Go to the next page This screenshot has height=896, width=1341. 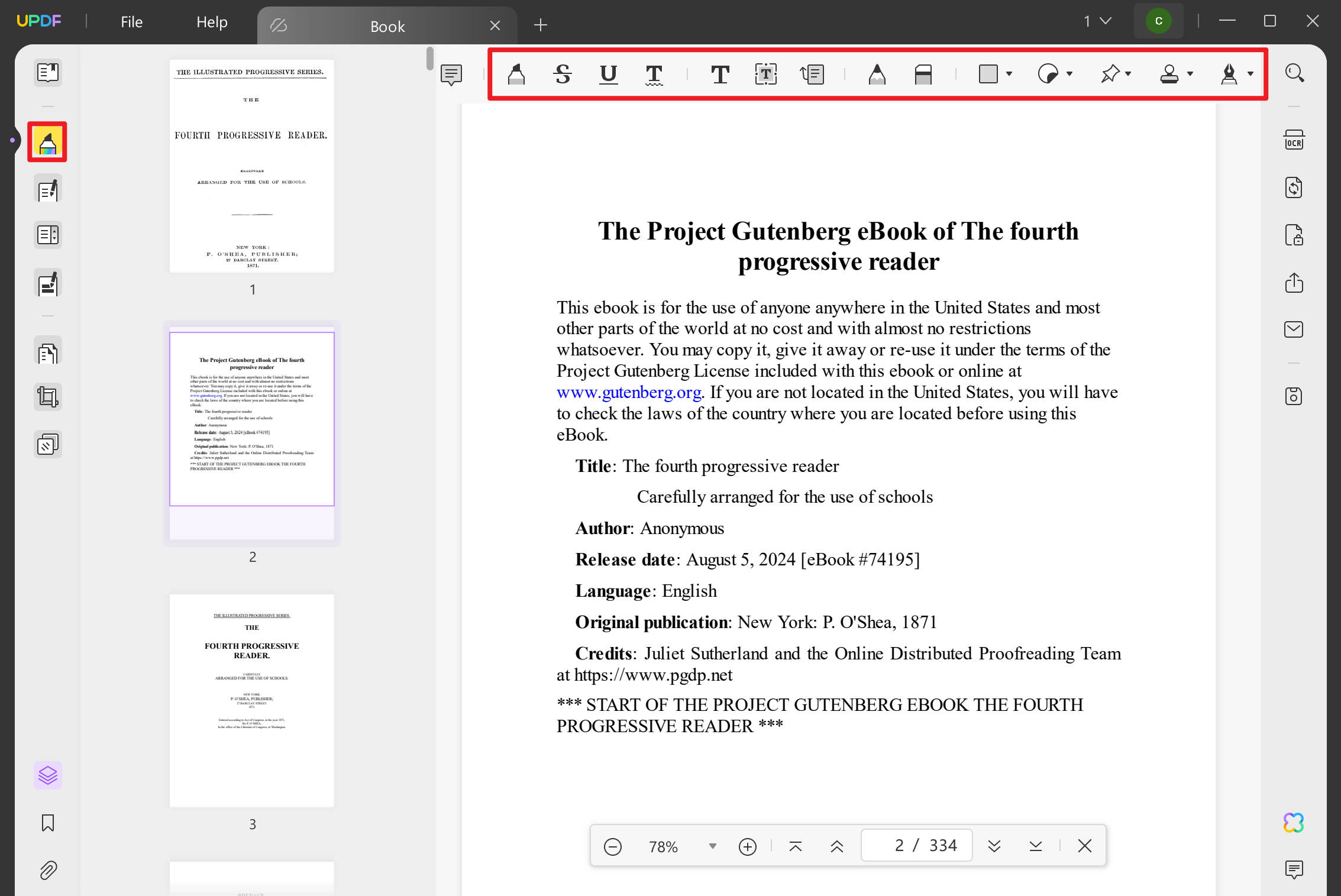click(994, 846)
